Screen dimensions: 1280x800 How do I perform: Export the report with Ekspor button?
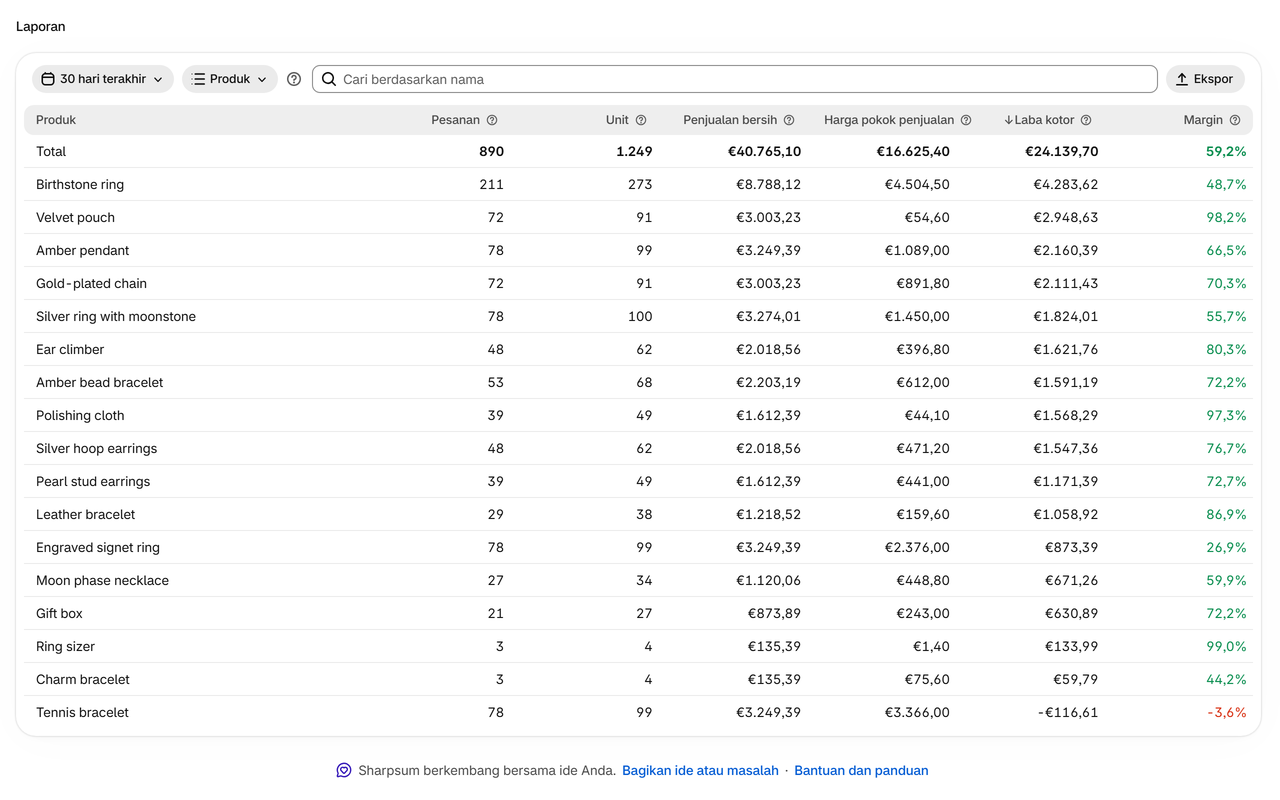tap(1205, 79)
